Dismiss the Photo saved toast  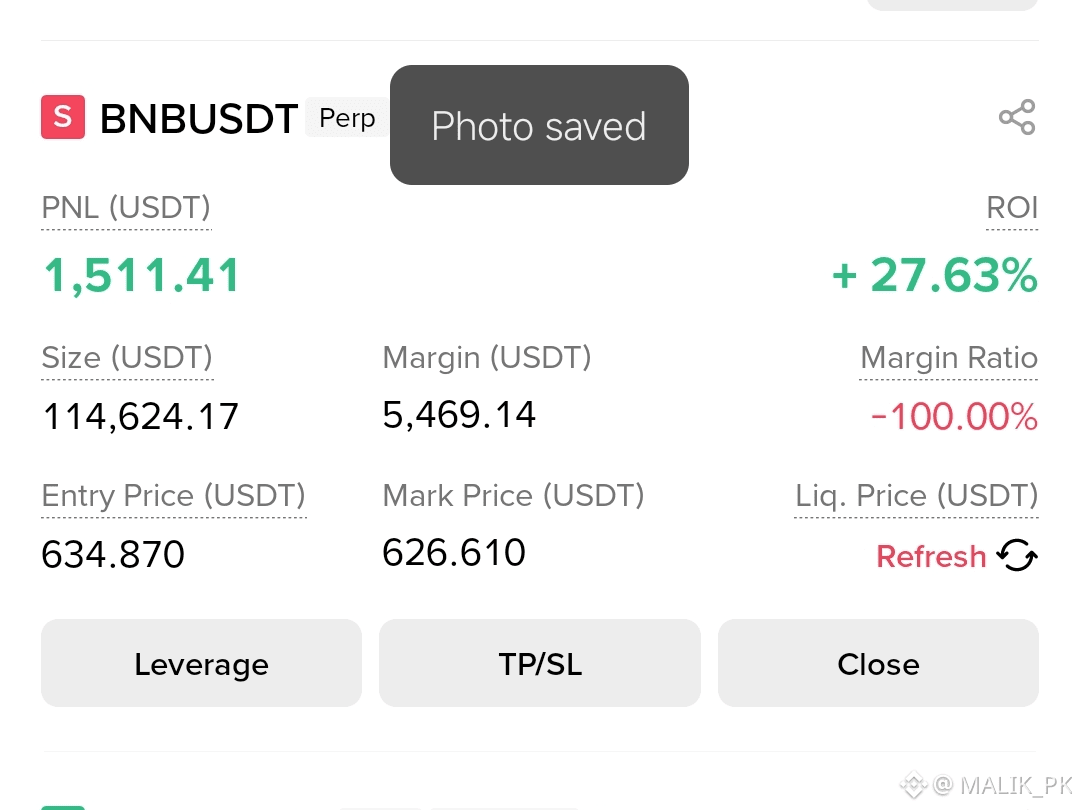[x=539, y=125]
